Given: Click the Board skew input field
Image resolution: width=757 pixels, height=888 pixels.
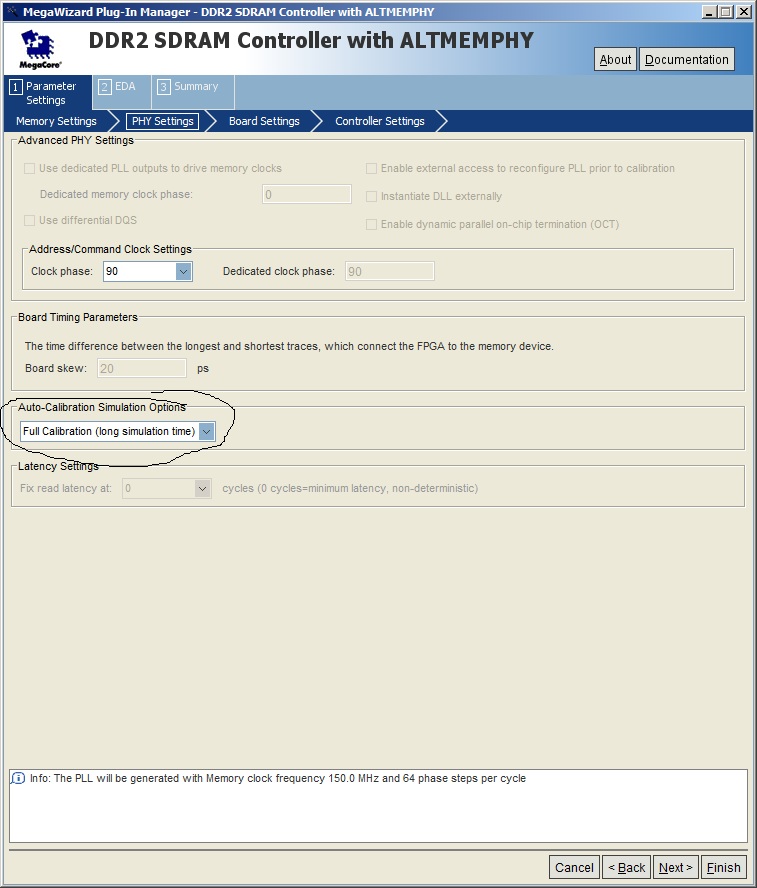Looking at the screenshot, I should (x=142, y=368).
